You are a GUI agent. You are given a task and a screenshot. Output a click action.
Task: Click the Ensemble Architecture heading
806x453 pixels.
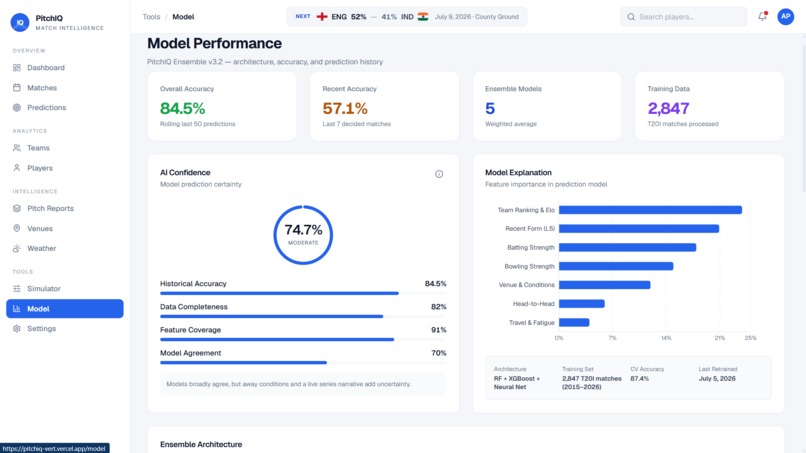pyautogui.click(x=201, y=444)
